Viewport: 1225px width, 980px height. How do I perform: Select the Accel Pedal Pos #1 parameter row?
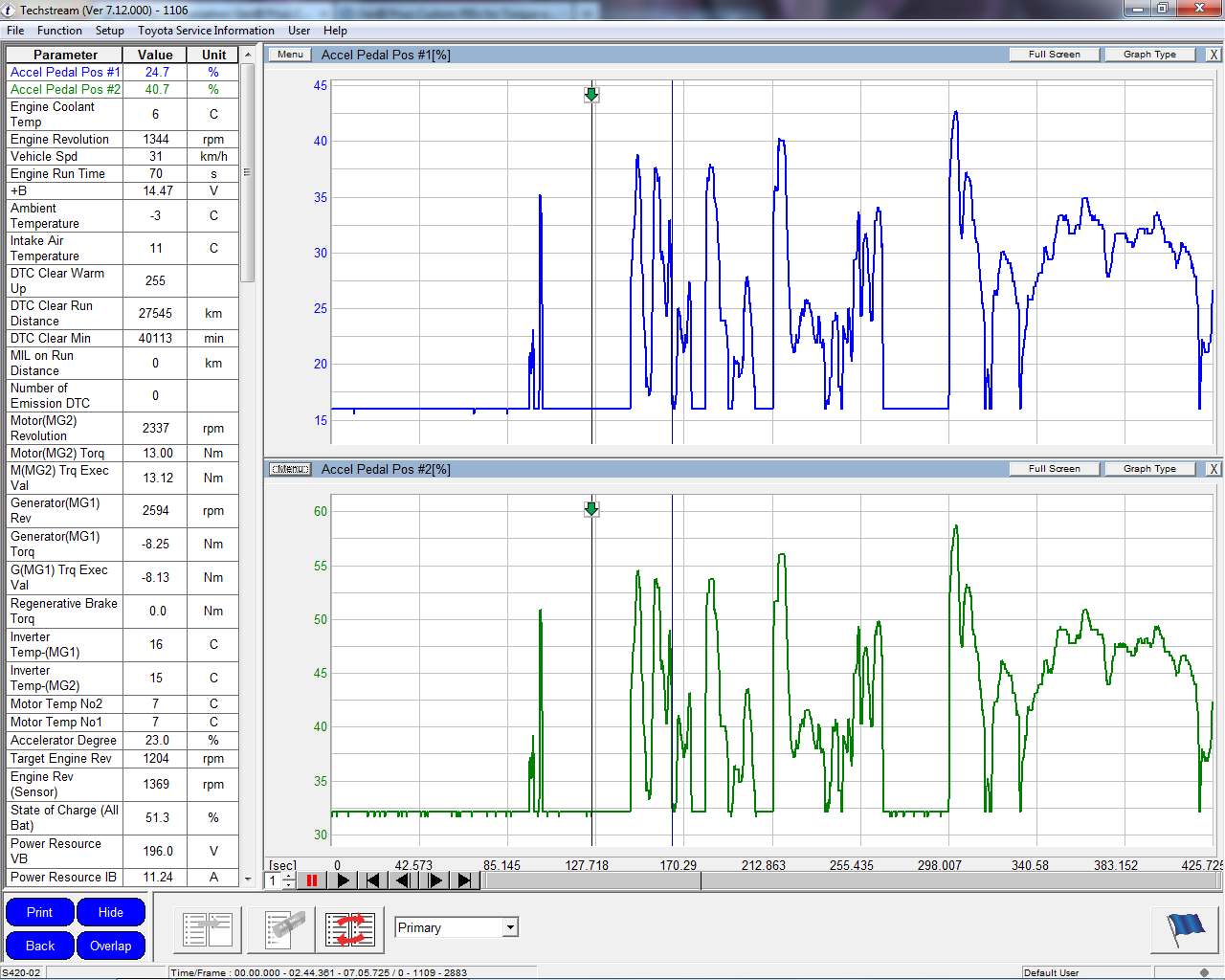point(122,72)
